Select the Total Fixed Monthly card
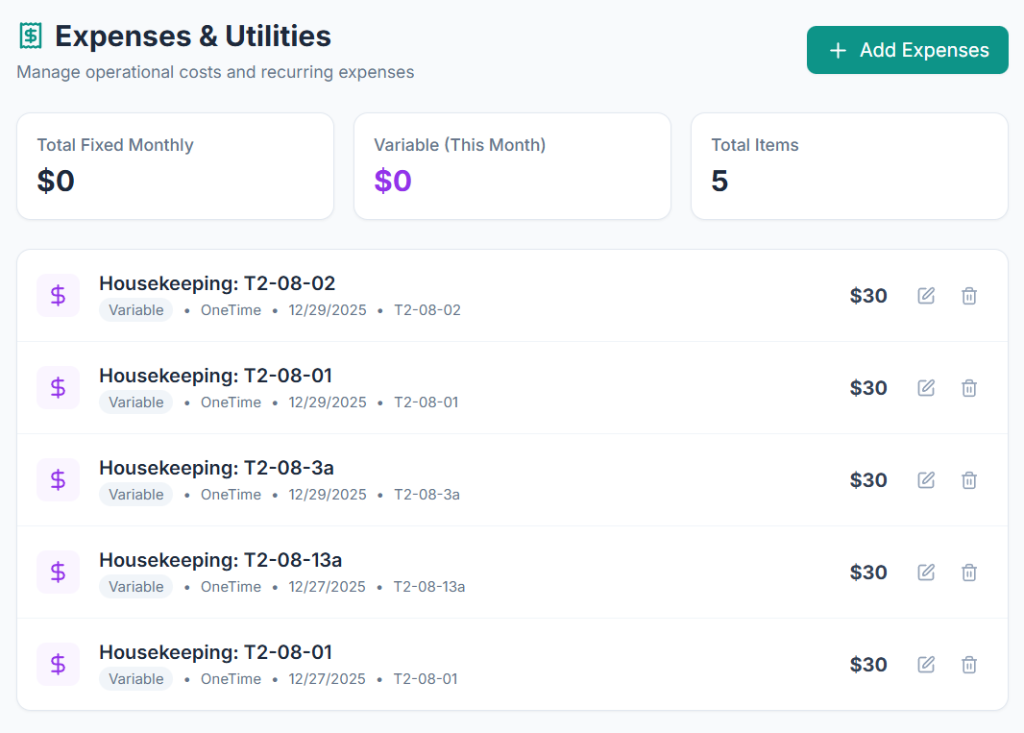This screenshot has height=733, width=1024. coord(175,166)
